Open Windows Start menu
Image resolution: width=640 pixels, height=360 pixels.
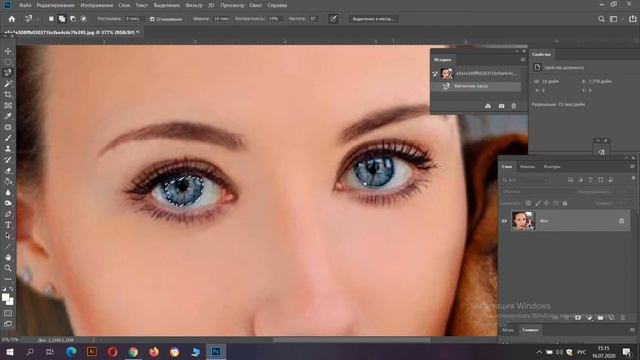10,352
